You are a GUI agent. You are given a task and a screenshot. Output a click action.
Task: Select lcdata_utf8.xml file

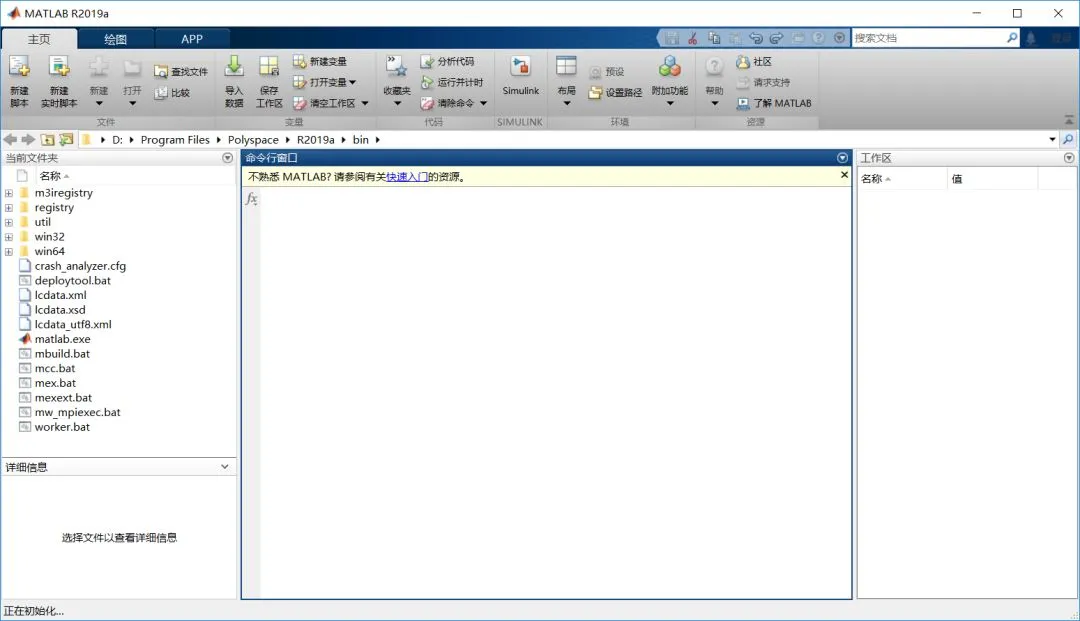[x=73, y=324]
